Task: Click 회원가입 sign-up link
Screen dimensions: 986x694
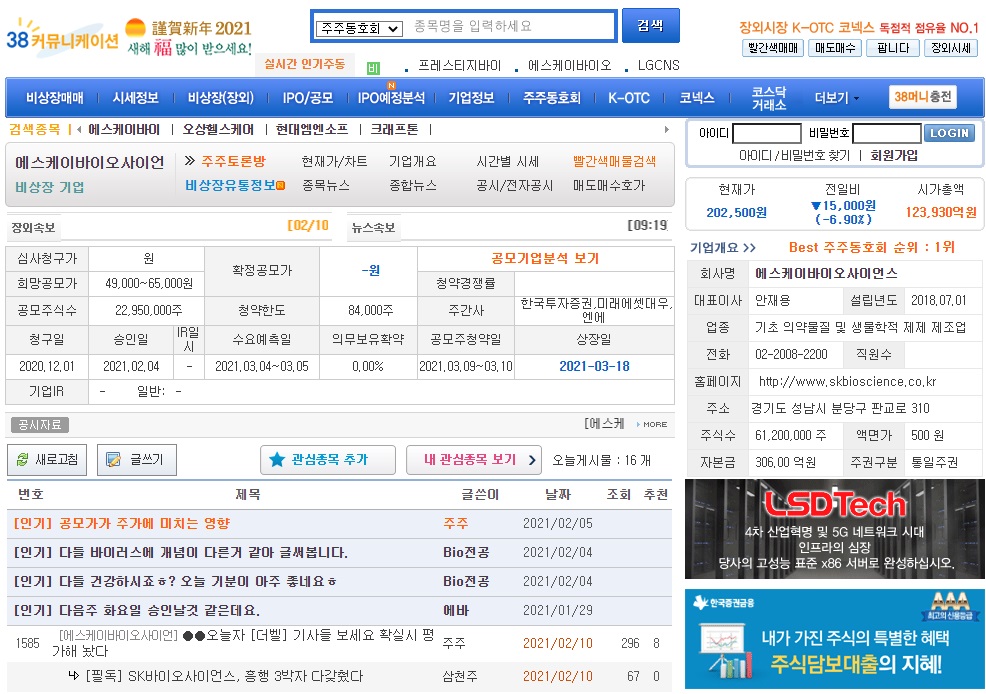Action: pyautogui.click(x=894, y=155)
